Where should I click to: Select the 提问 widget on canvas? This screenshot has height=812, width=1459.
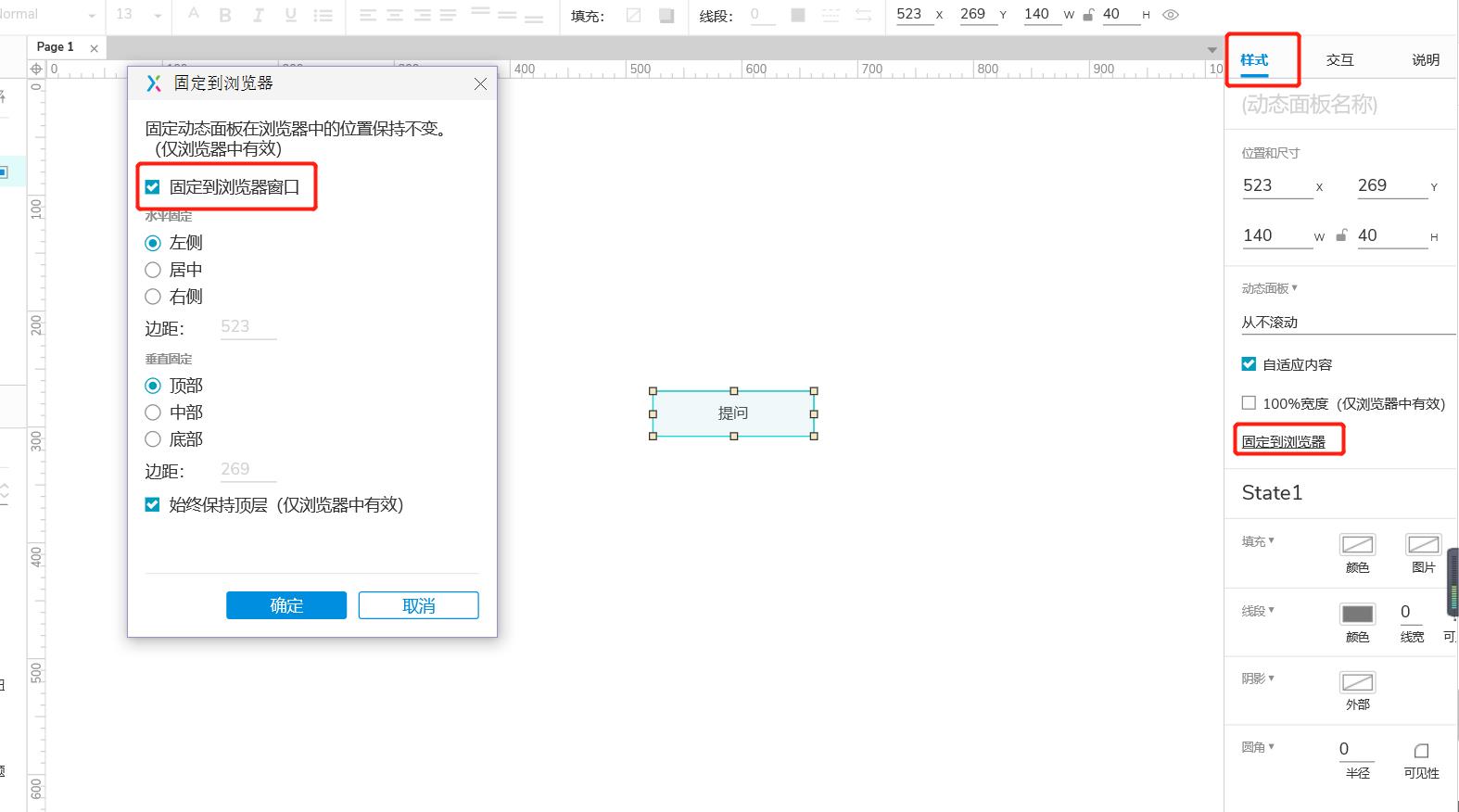(x=733, y=413)
